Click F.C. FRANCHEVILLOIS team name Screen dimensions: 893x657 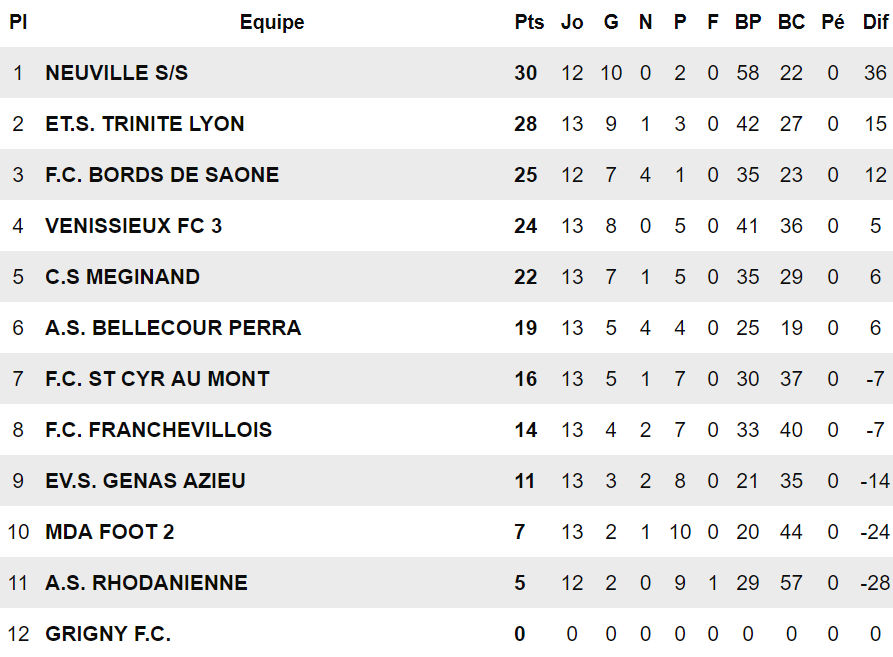point(158,430)
